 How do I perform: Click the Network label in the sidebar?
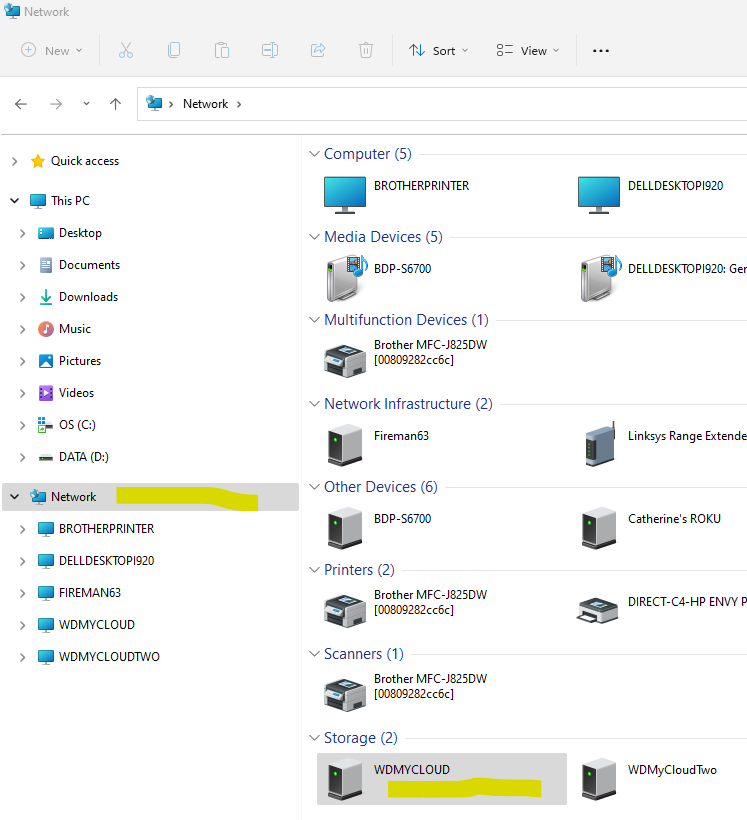pos(73,497)
